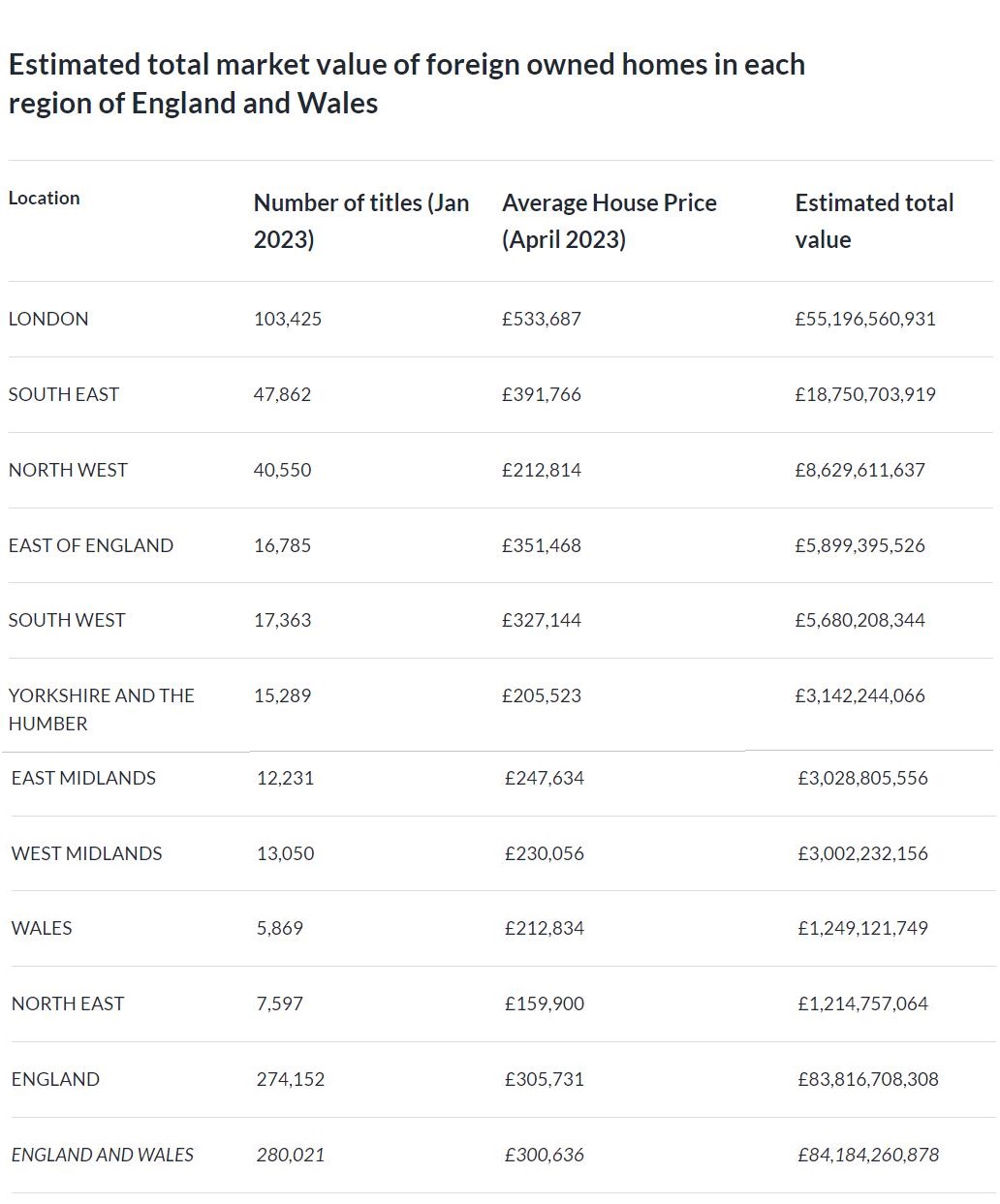The width and height of the screenshot is (1000, 1204).
Task: Select the LONDON row label
Action: pos(48,319)
